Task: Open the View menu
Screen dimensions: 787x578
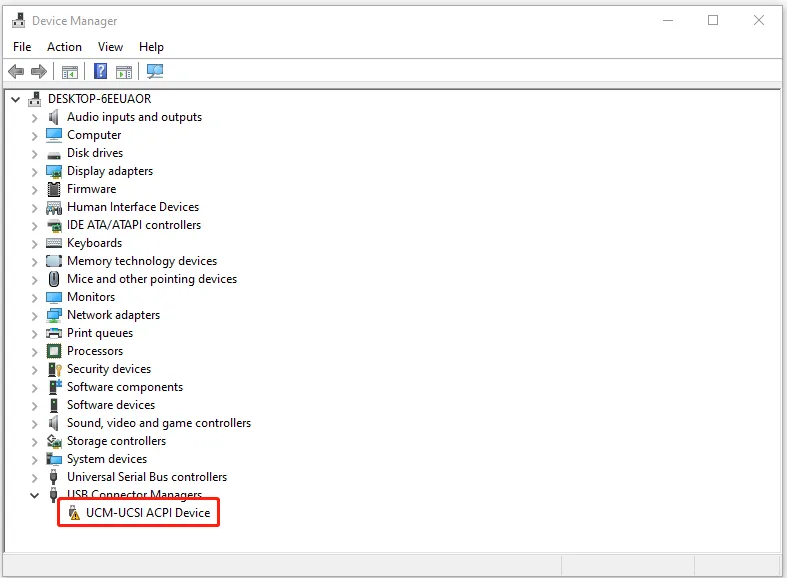Action: (110, 47)
